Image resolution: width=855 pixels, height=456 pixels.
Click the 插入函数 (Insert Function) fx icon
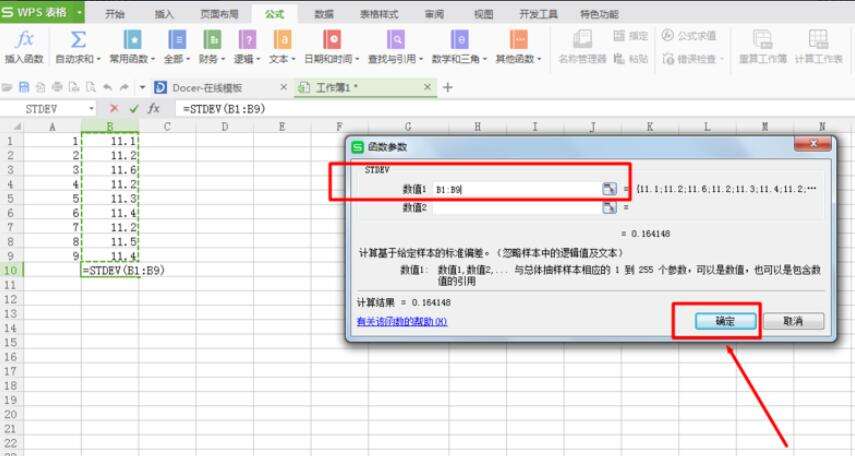(x=25, y=39)
